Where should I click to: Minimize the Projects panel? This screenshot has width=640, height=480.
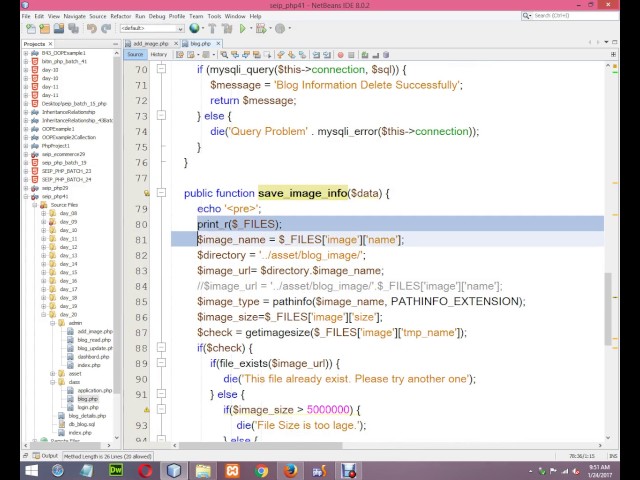click(116, 44)
